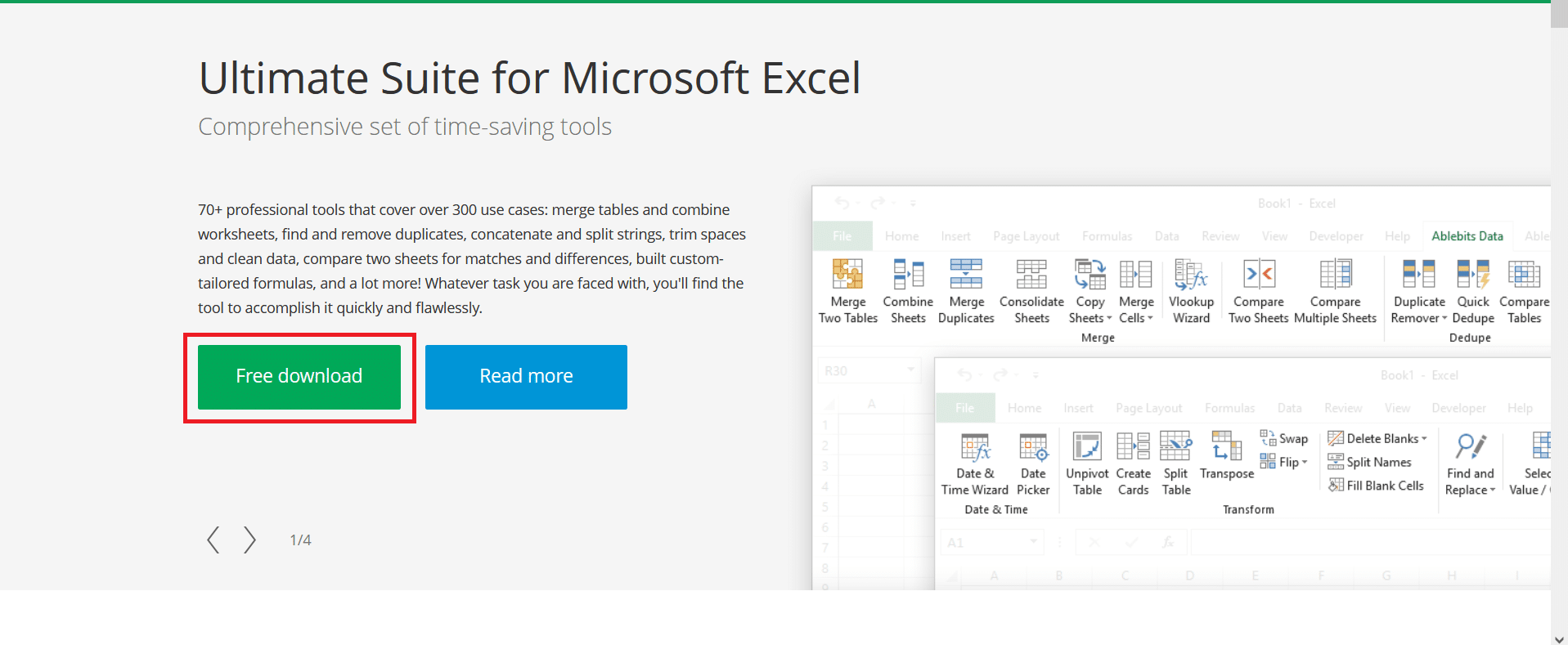
Task: Run the Quick Dedupe tool
Action: coord(1473,292)
